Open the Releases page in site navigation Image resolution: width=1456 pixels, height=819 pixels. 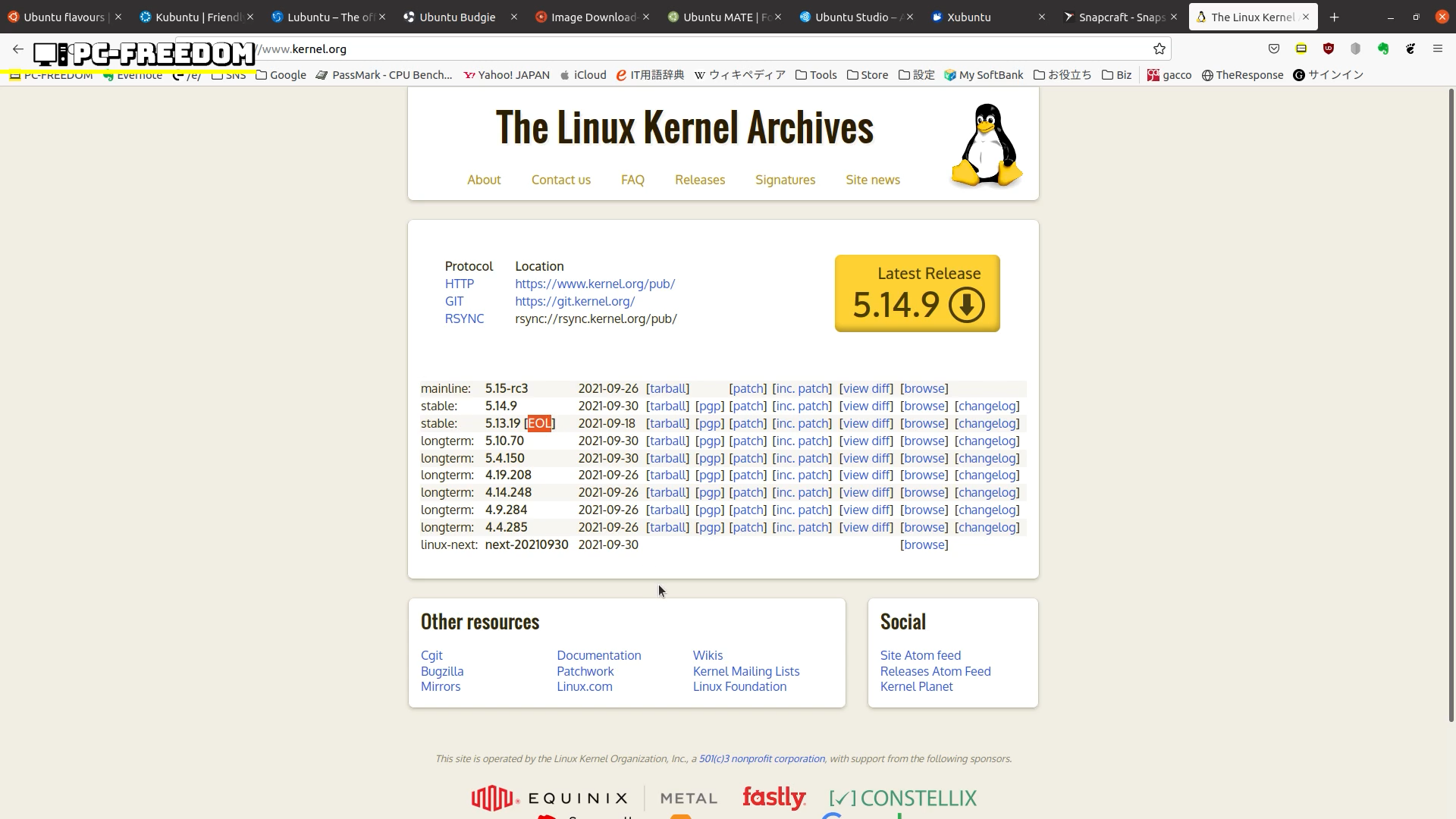(x=699, y=180)
